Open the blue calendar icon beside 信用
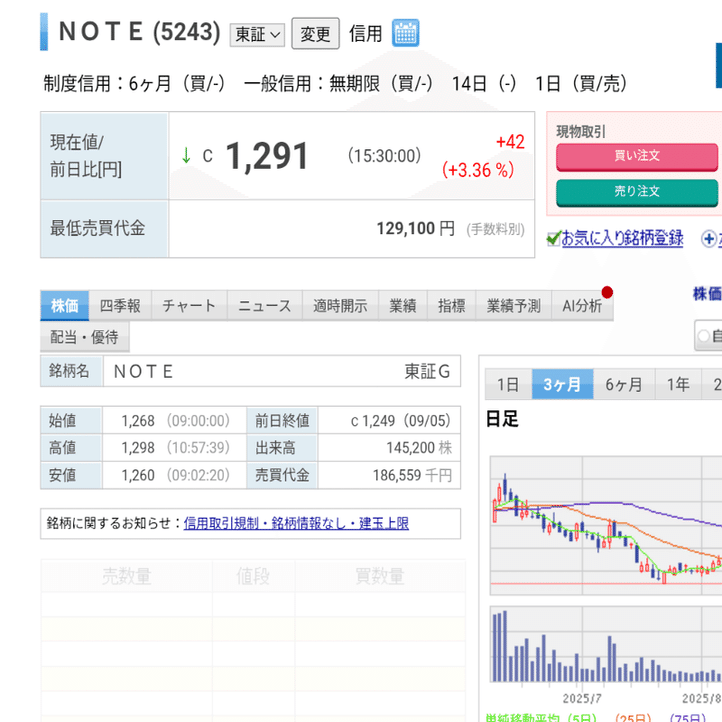 click(x=405, y=33)
